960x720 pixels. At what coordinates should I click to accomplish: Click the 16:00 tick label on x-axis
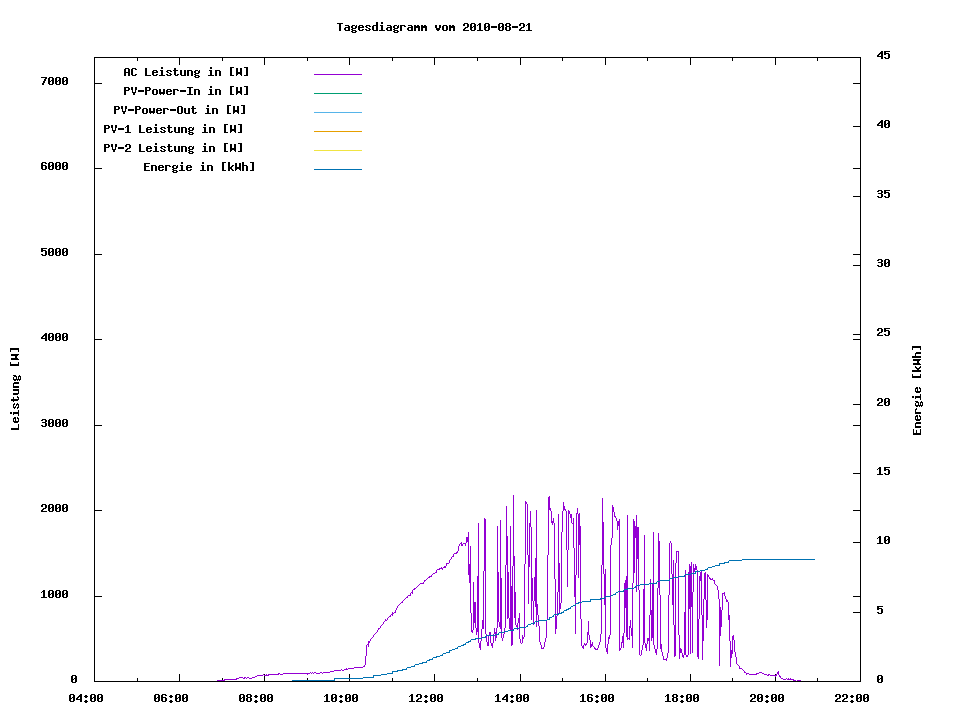pyautogui.click(x=596, y=698)
